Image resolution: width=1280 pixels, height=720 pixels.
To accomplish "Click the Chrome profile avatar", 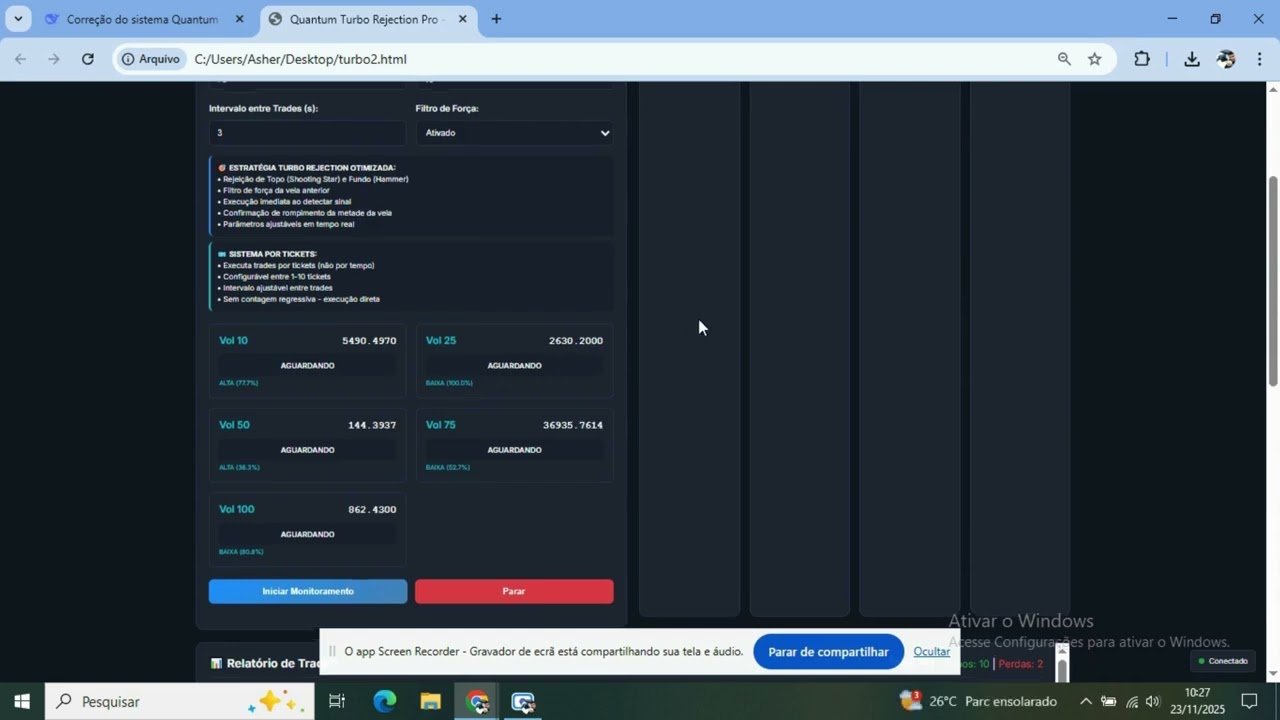I will point(1226,59).
